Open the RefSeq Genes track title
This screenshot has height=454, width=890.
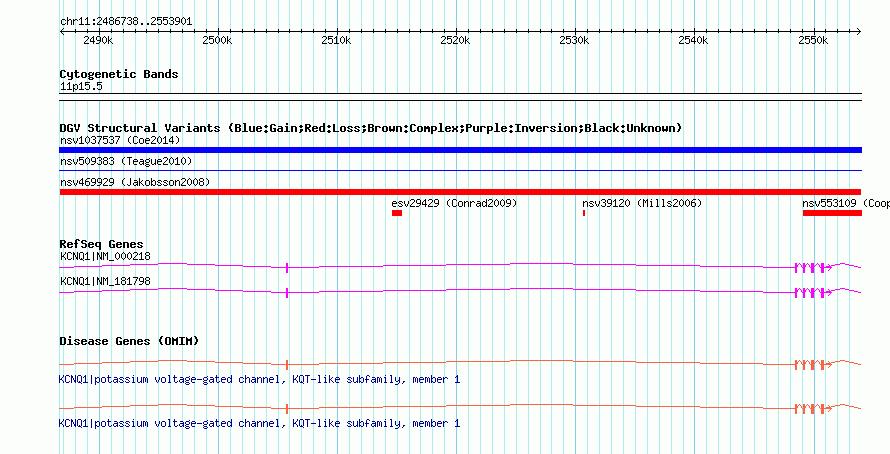pos(102,244)
